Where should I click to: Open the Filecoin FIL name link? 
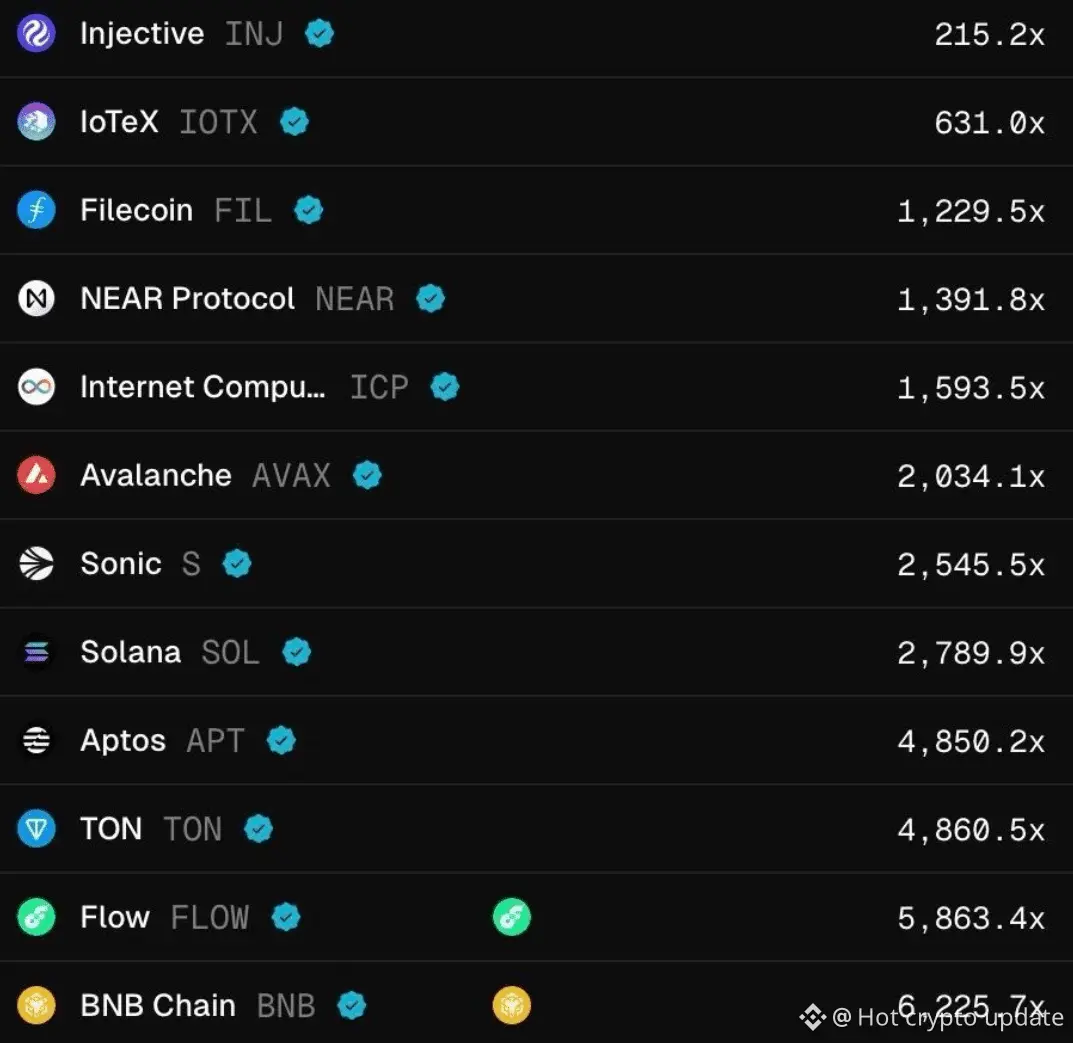pyautogui.click(x=137, y=210)
